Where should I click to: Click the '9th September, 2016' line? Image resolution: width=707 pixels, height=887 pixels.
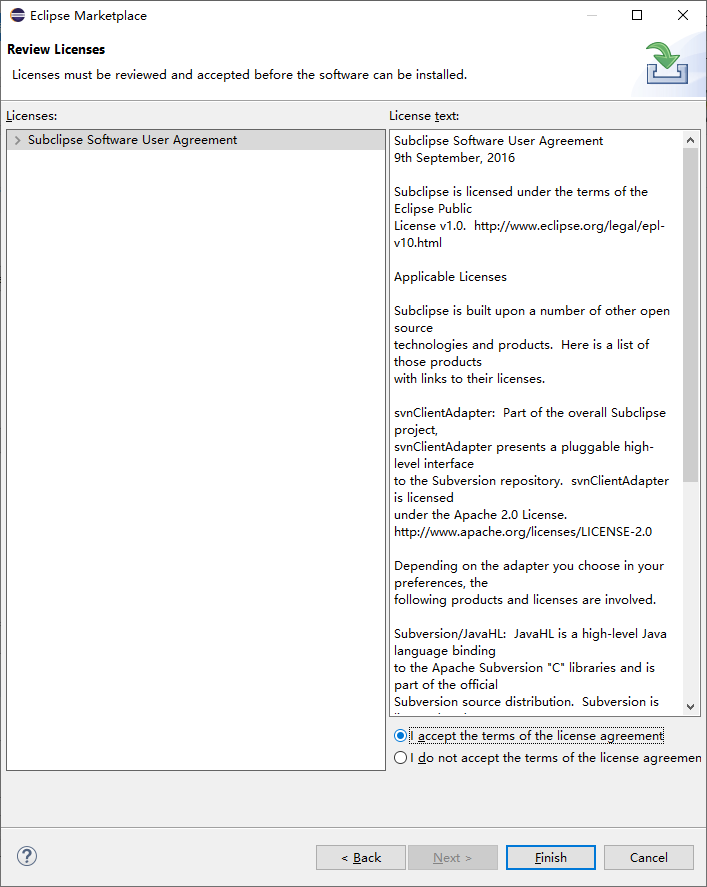pos(454,158)
